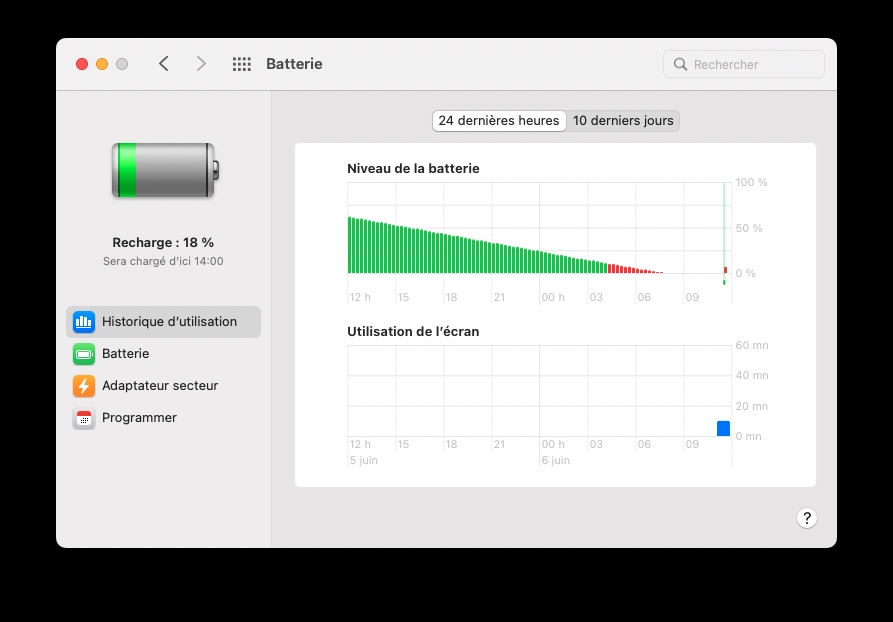Screen dimensions: 893x622
Task: Select the Historique d'utilisation chart icon
Action: point(84,322)
